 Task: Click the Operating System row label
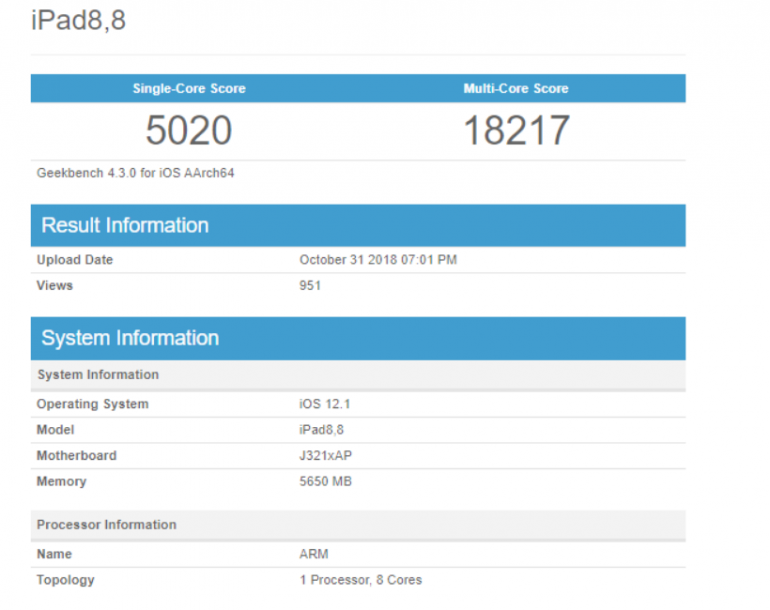point(93,404)
